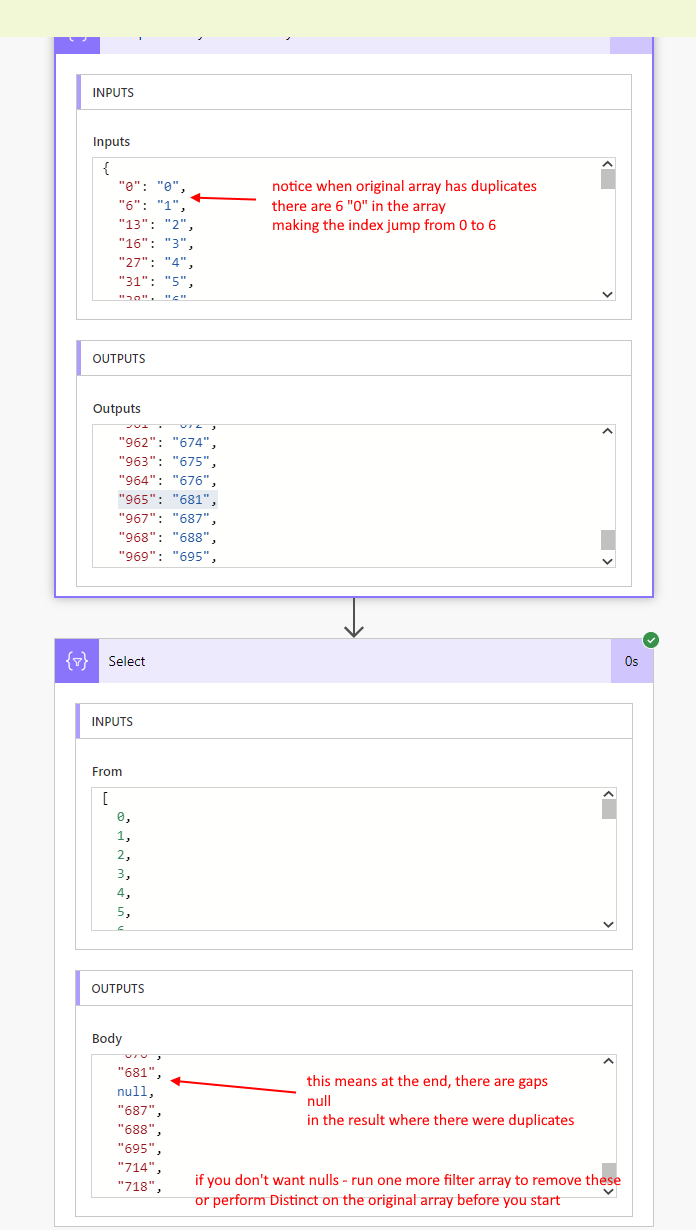The image size is (696, 1230).
Task: Click the "6": "1" line in top Inputs box
Action: pyautogui.click(x=152, y=205)
